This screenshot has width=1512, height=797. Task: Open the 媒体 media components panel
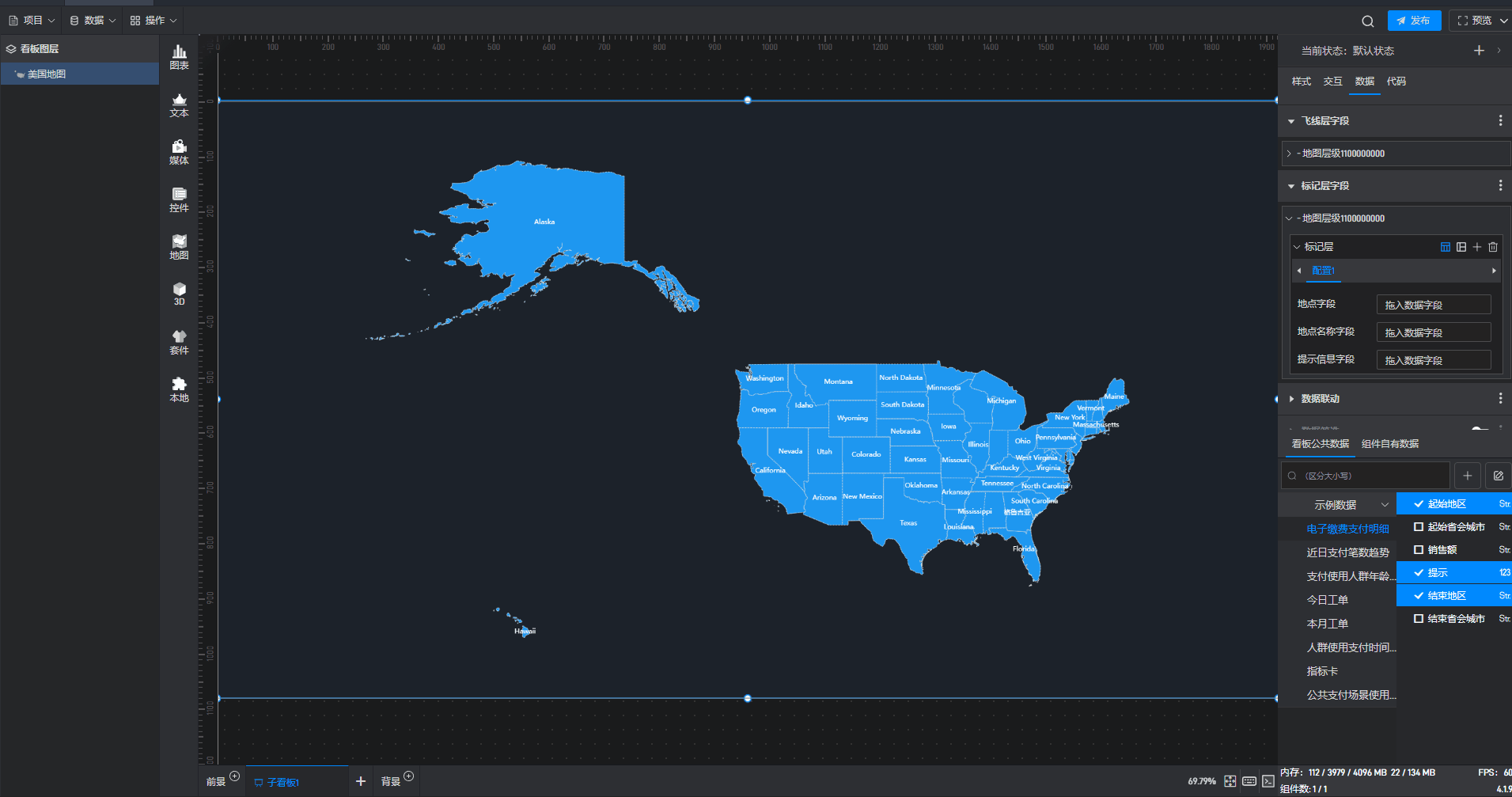180,152
